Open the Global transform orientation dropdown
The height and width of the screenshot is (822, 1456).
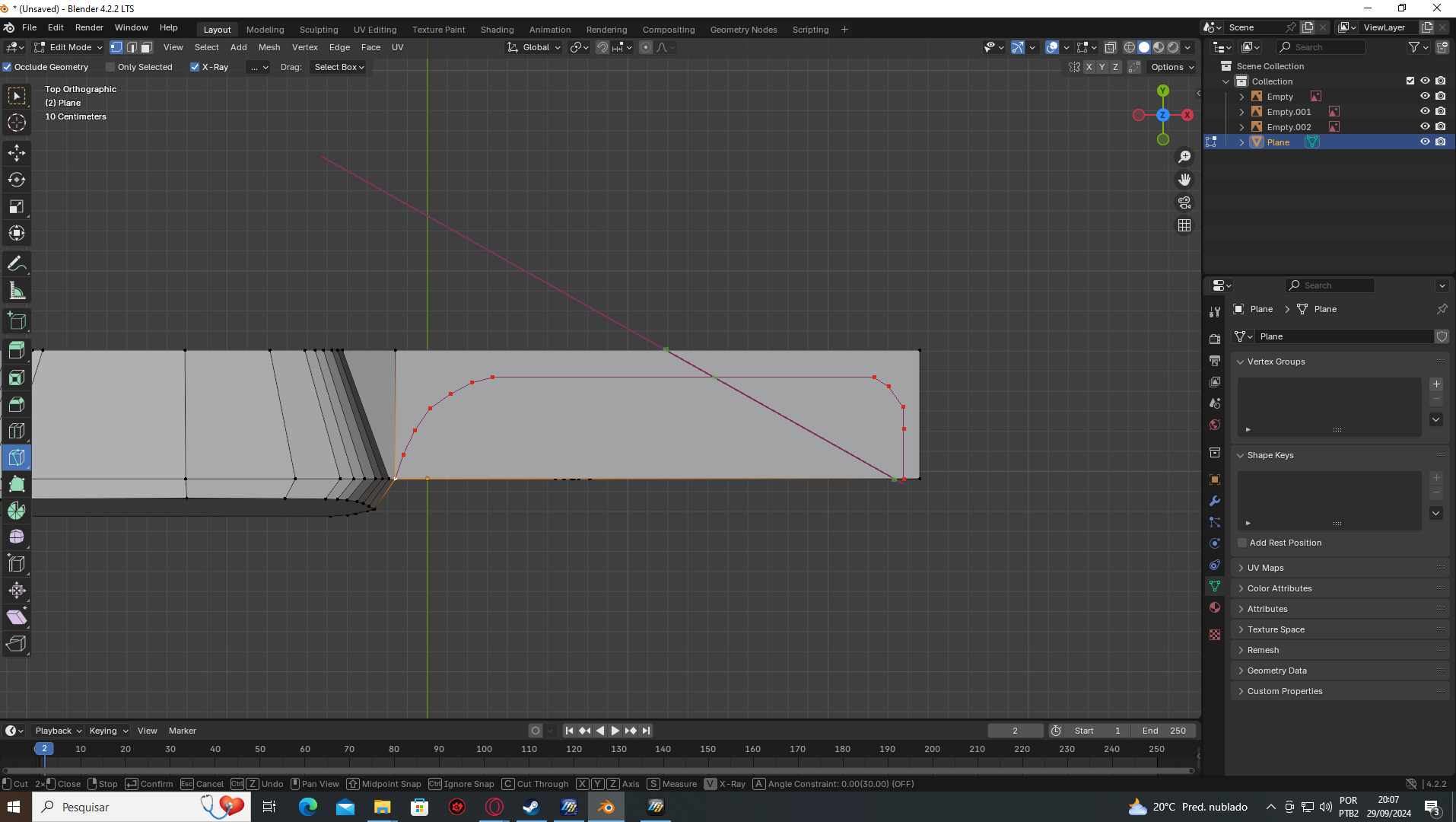535,47
